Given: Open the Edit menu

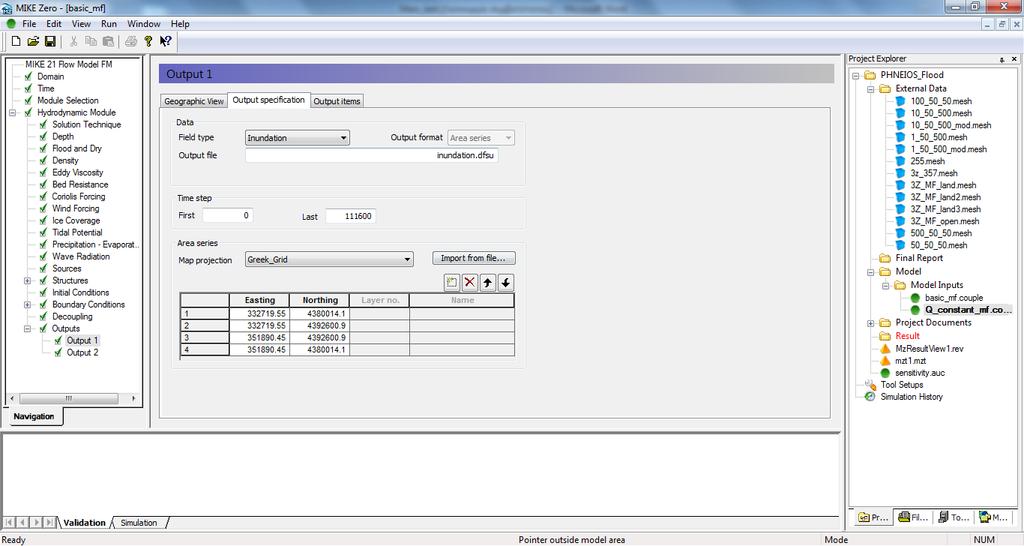Looking at the screenshot, I should point(54,24).
